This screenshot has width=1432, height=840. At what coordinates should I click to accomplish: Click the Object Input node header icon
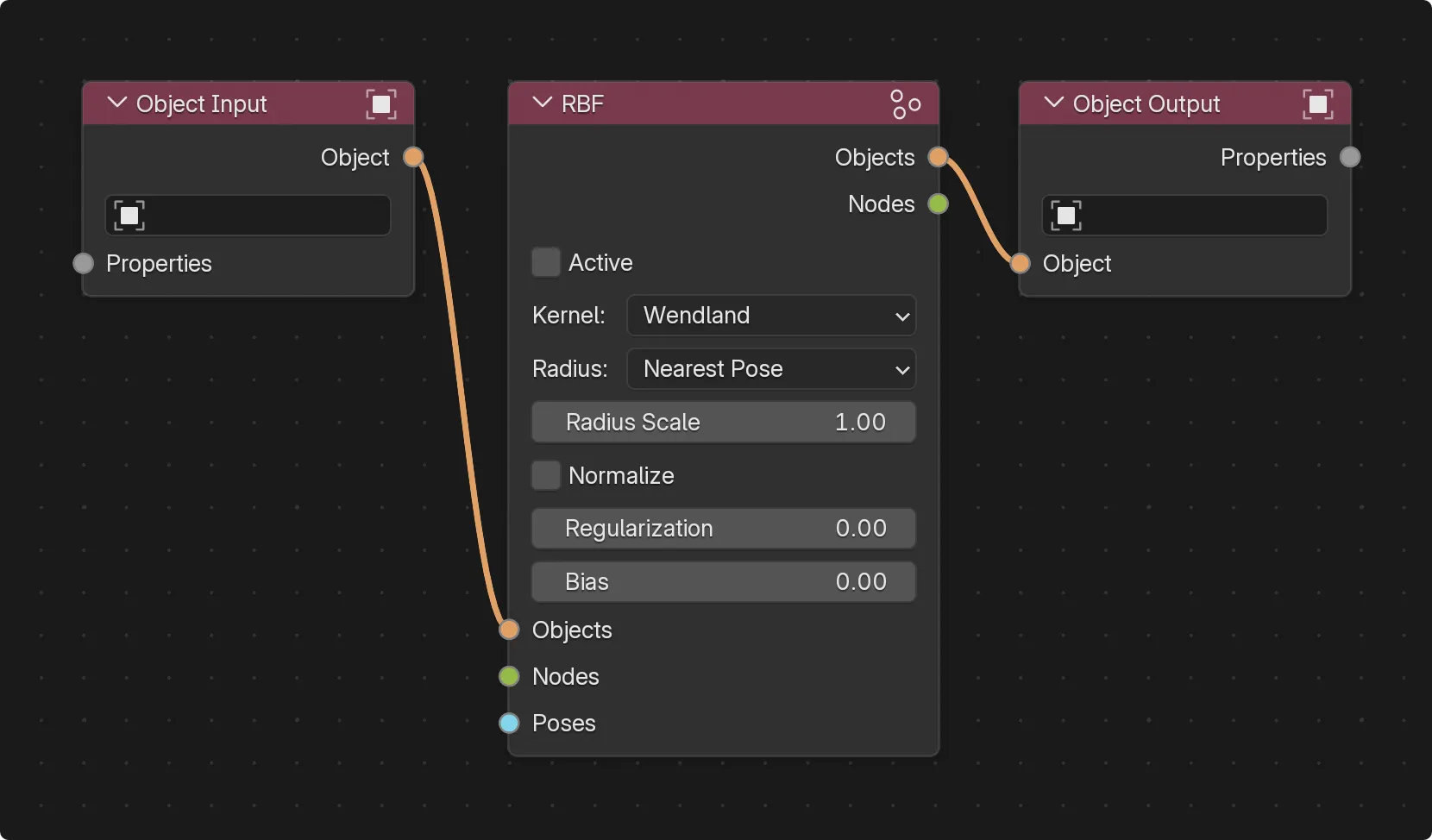pos(381,104)
